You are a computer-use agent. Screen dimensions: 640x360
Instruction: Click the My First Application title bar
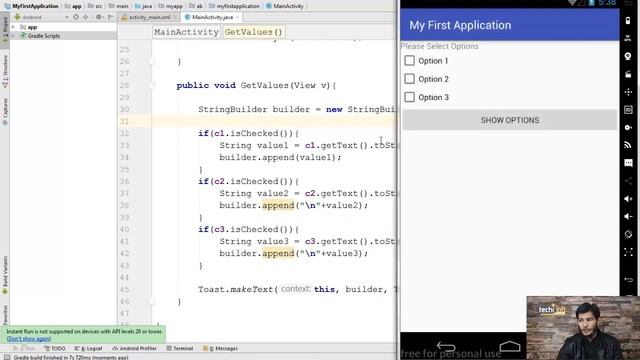tap(509, 25)
